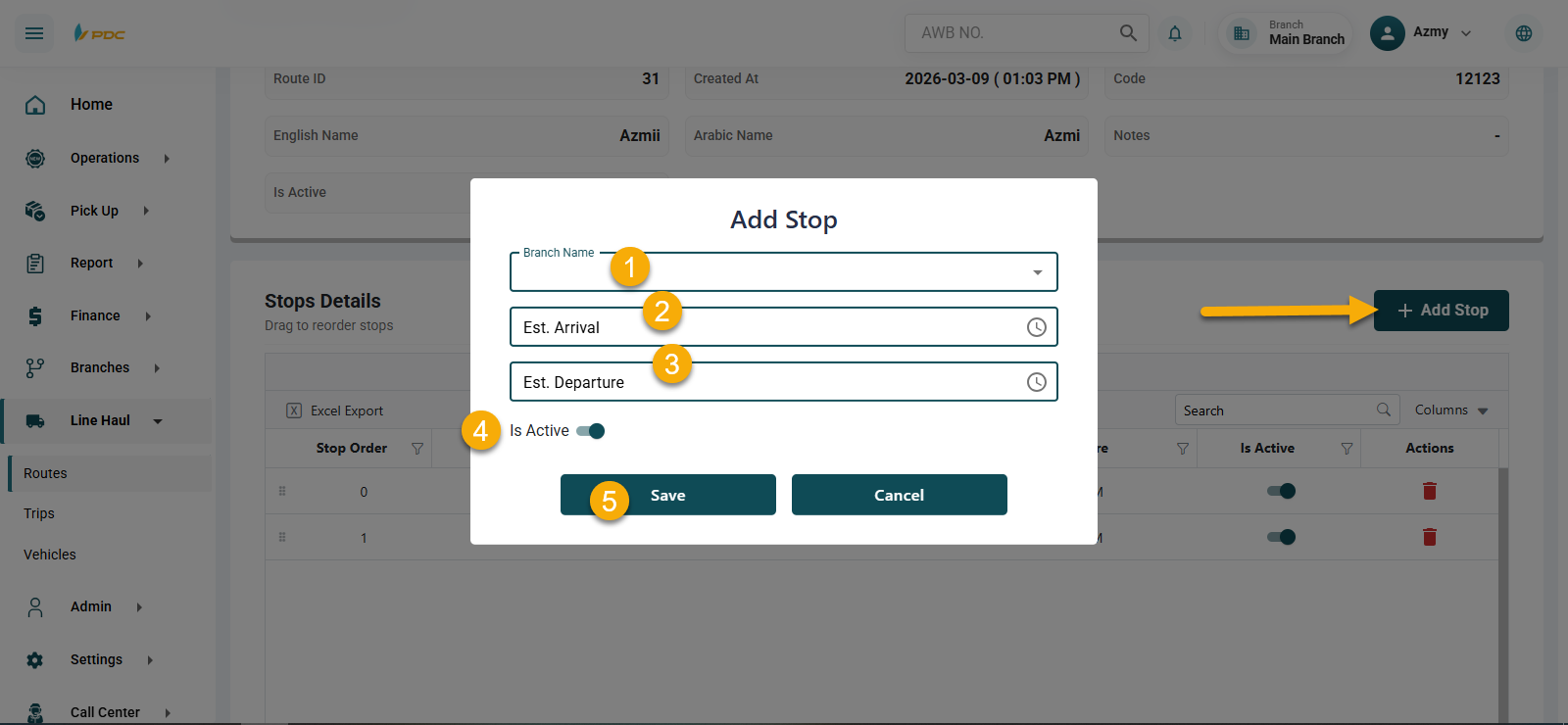1568x725 pixels.
Task: Click the PDC logo
Action: point(99,33)
